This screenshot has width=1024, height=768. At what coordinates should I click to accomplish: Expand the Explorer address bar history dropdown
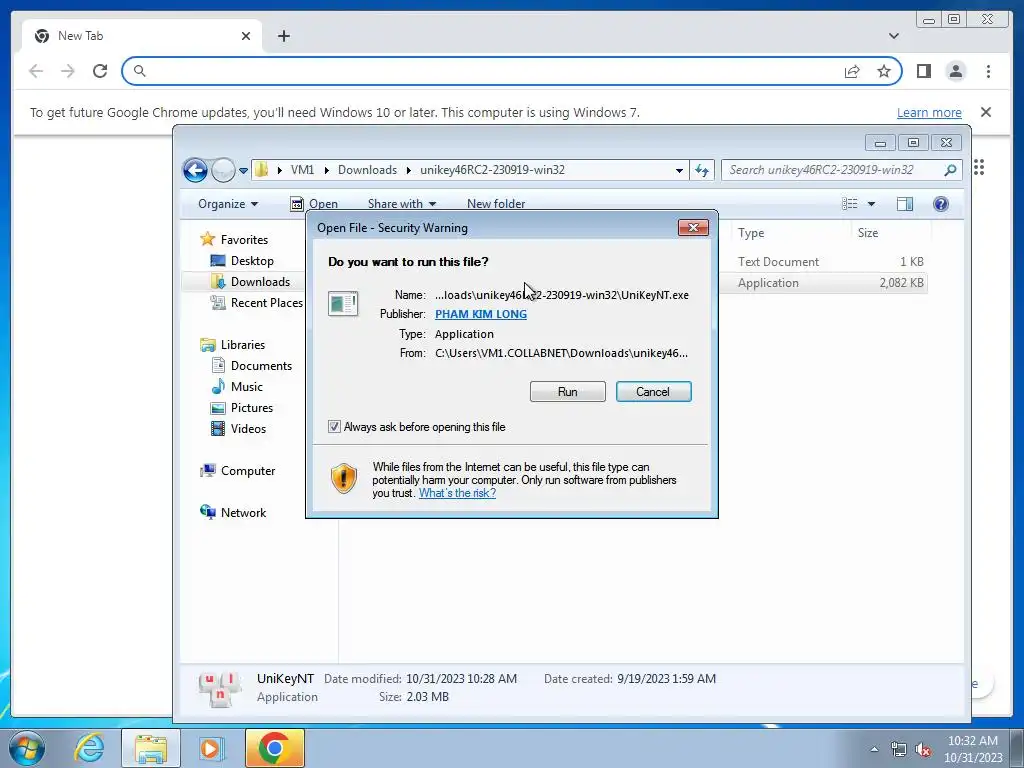(x=679, y=170)
